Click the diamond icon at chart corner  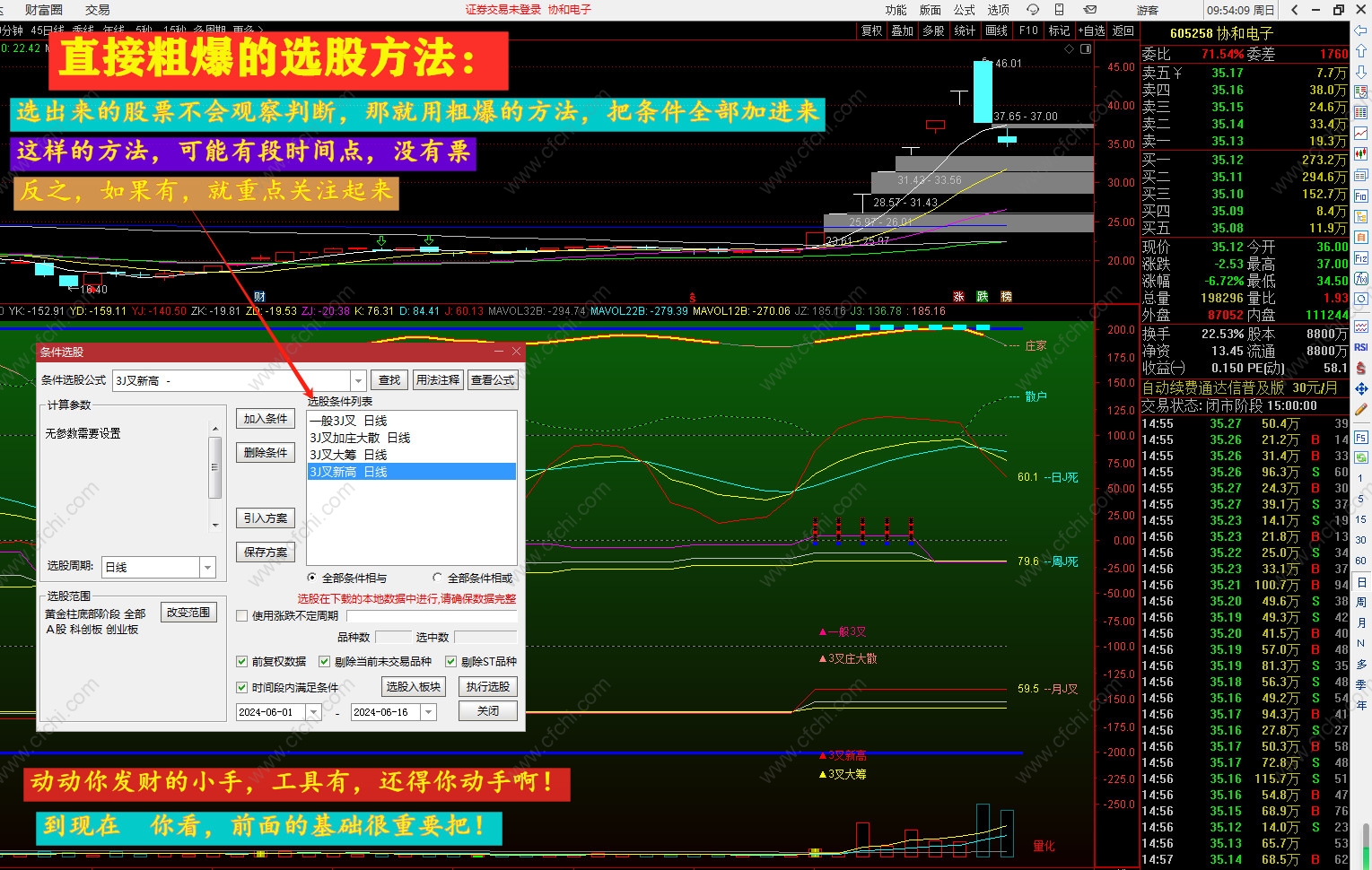pyautogui.click(x=1069, y=48)
